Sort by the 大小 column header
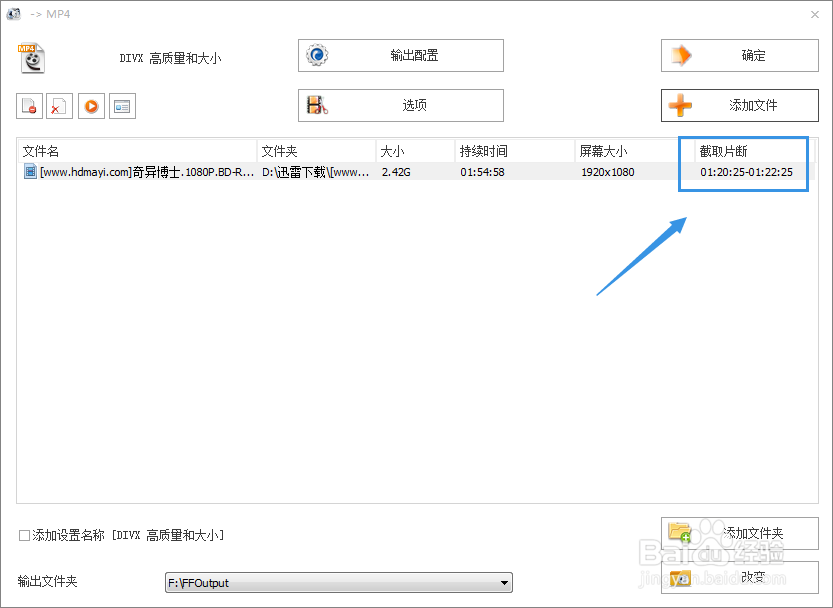Screen dimensions: 833x608 click(415, 151)
